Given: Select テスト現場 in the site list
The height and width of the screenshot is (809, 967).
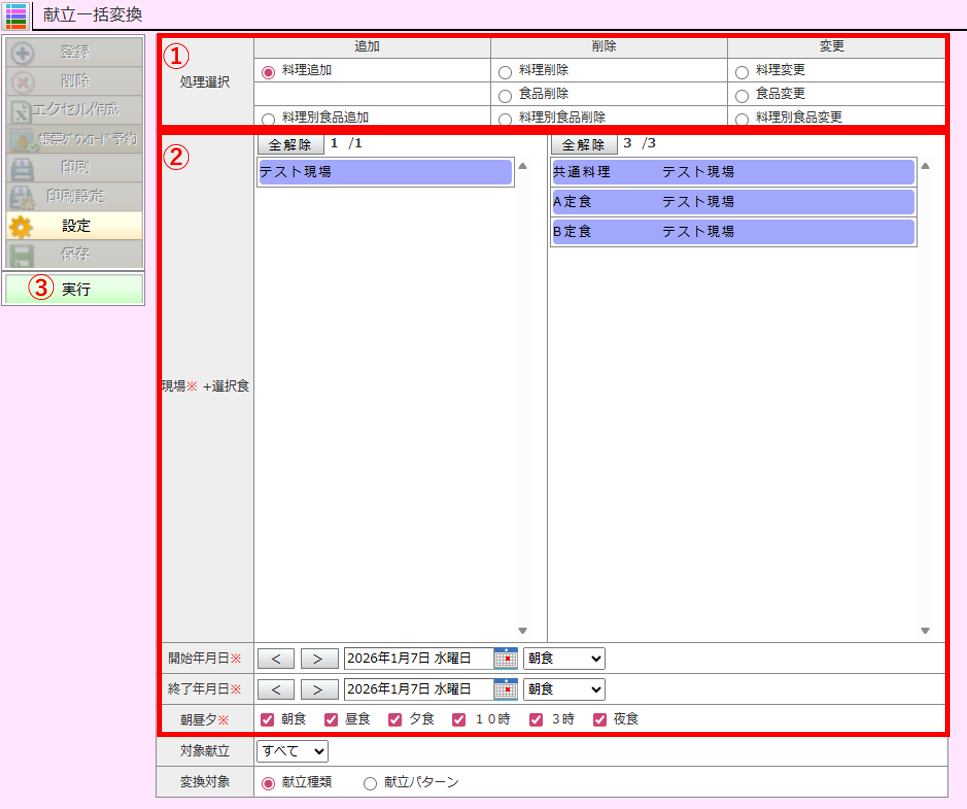Looking at the screenshot, I should [384, 172].
